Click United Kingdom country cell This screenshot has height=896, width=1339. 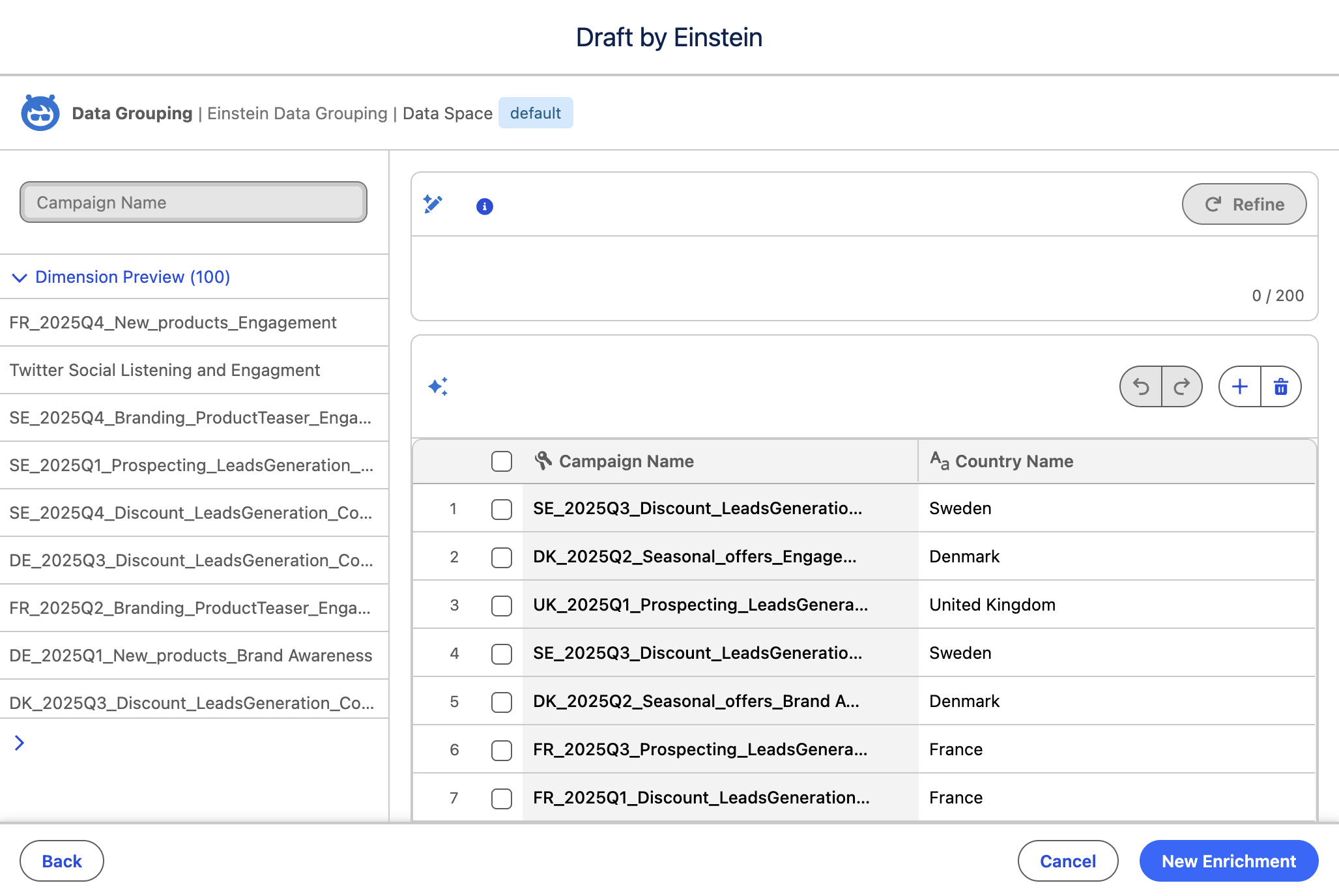tap(1117, 605)
